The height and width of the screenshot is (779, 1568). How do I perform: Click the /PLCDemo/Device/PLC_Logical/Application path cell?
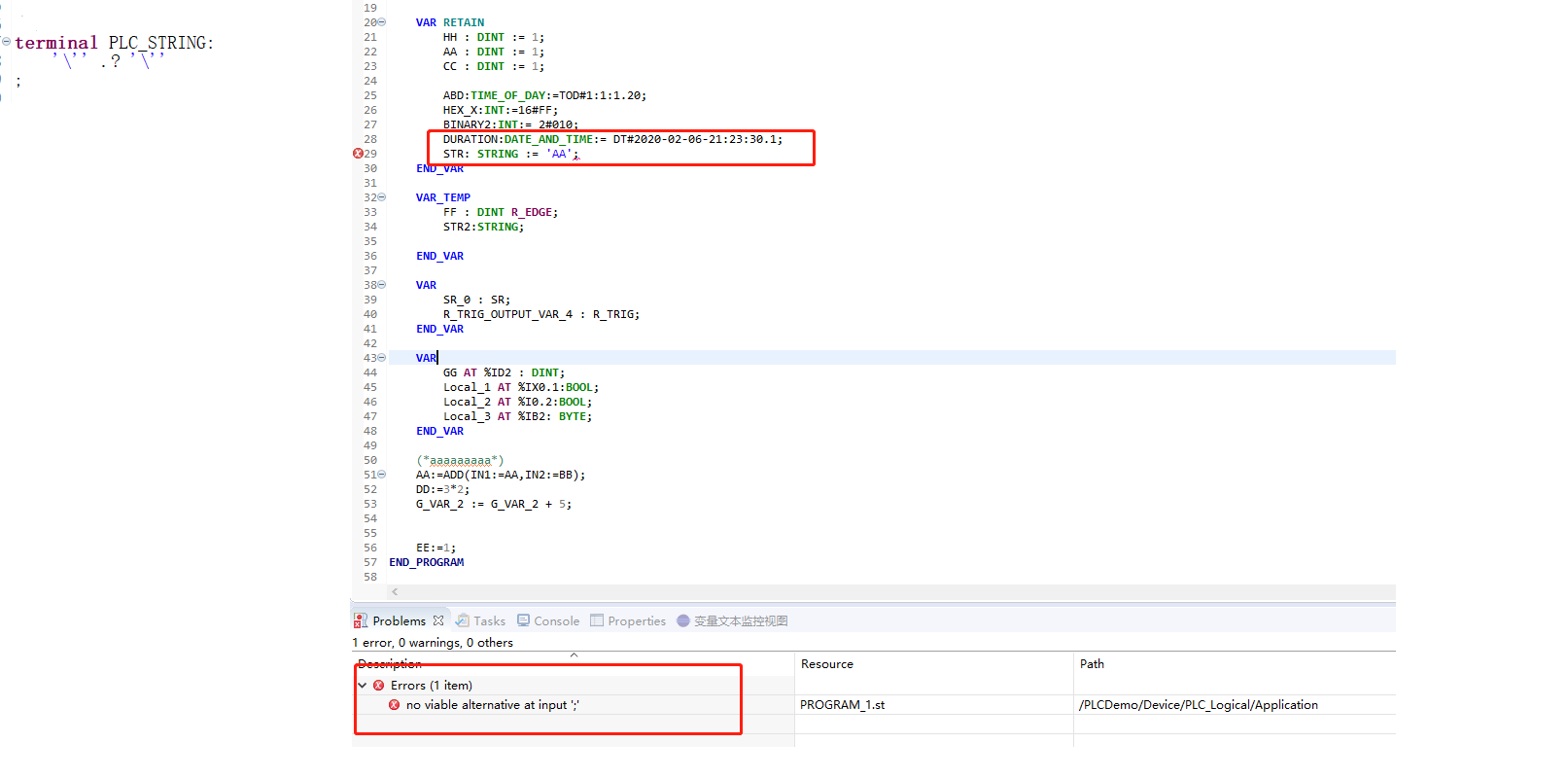tap(1199, 705)
